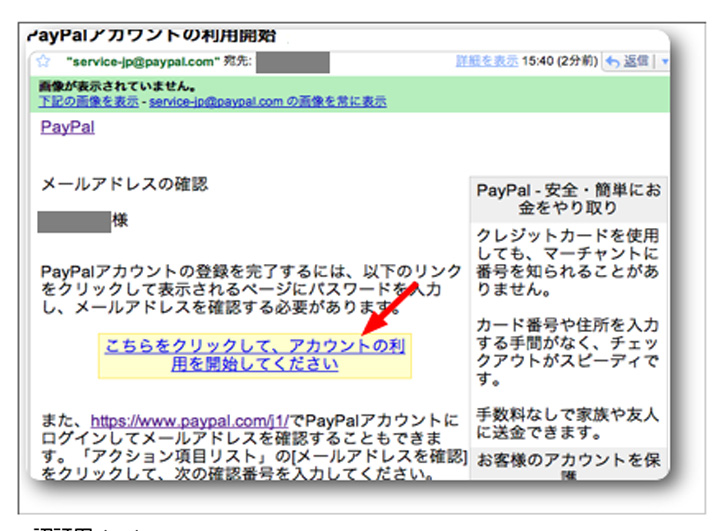Open the reply options dropdown arrow

pos(664,61)
